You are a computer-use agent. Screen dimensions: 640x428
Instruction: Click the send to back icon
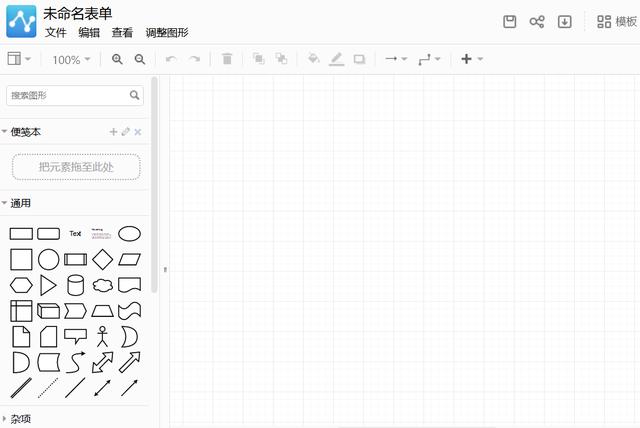[x=281, y=59]
